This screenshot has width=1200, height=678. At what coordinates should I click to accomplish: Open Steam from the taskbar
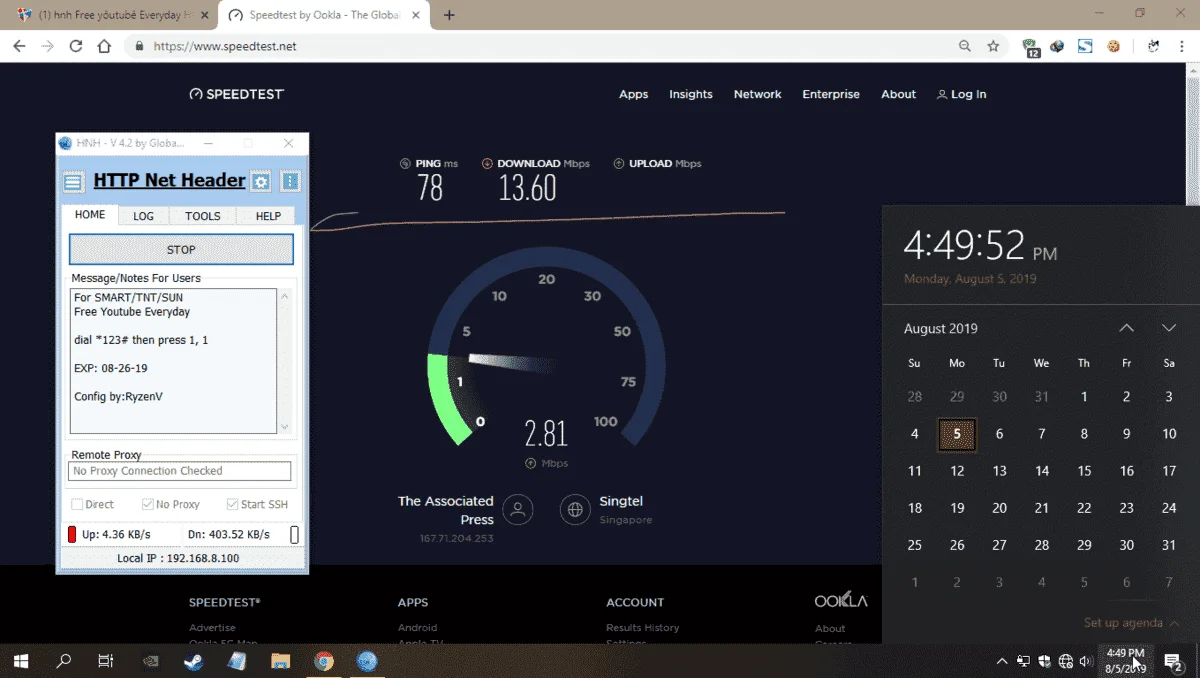[x=193, y=661]
